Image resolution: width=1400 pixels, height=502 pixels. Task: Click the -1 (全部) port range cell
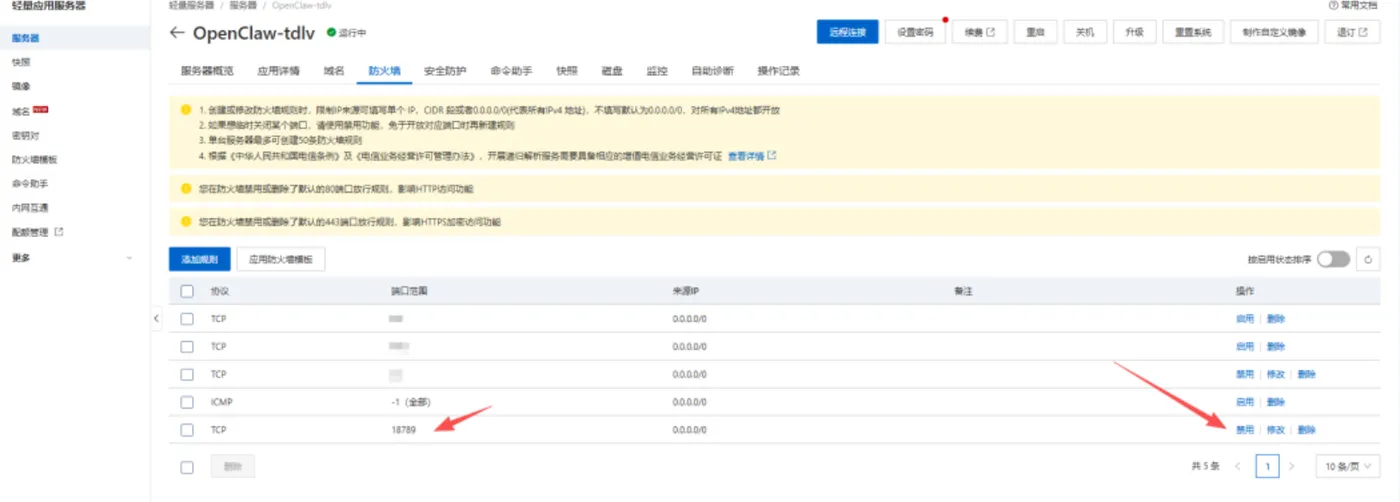point(412,402)
